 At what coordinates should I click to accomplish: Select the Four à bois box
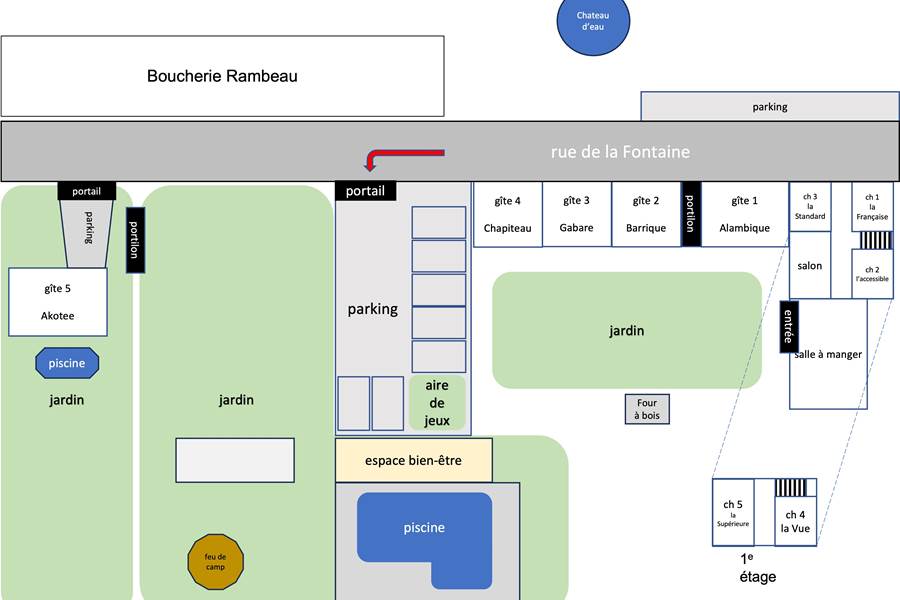point(647,409)
